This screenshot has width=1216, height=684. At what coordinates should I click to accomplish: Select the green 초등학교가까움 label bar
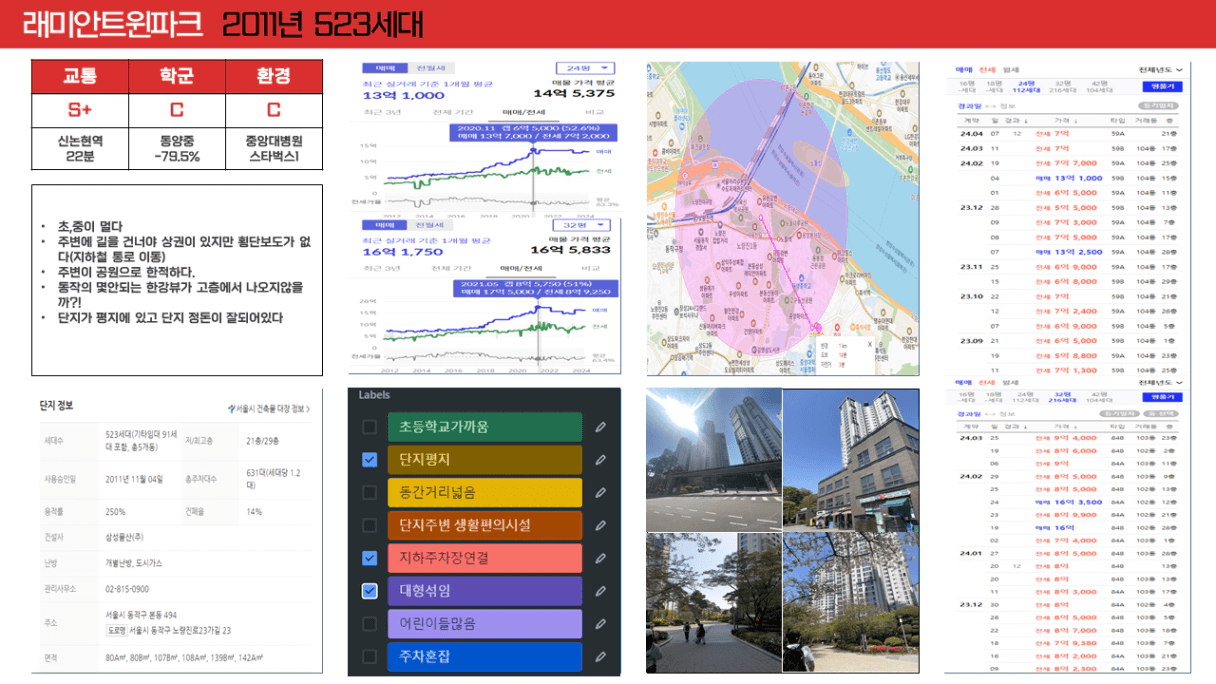(484, 427)
